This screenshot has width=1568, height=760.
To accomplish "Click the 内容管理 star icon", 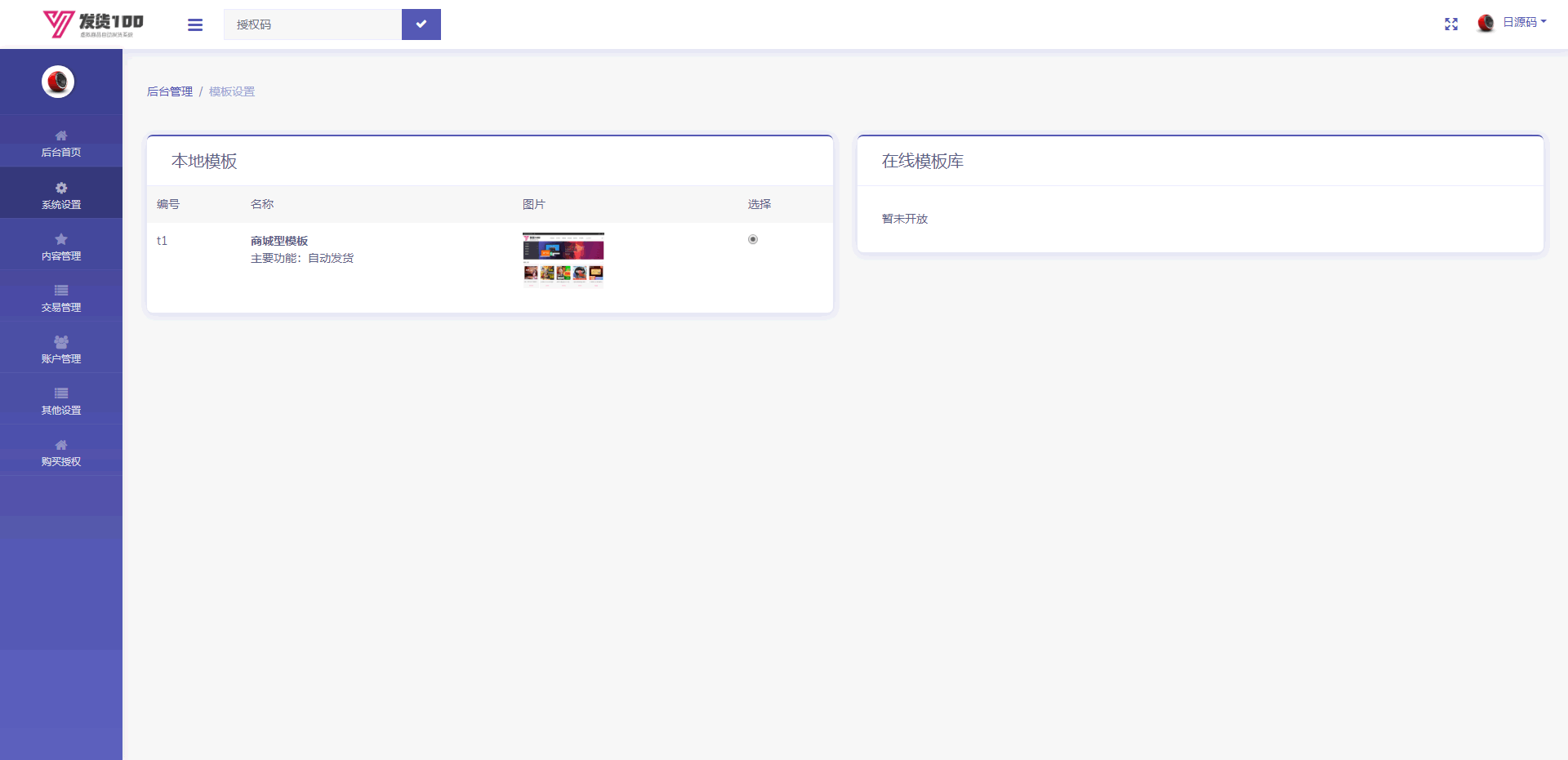I will [x=61, y=239].
